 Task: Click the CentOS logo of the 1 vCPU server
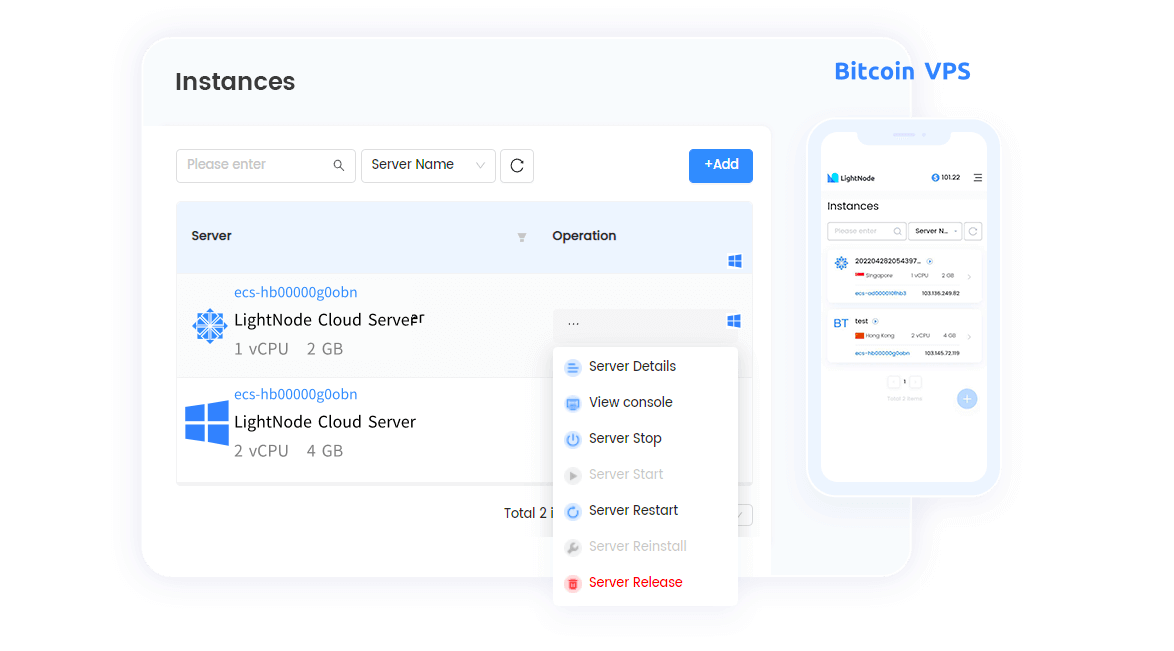209,326
